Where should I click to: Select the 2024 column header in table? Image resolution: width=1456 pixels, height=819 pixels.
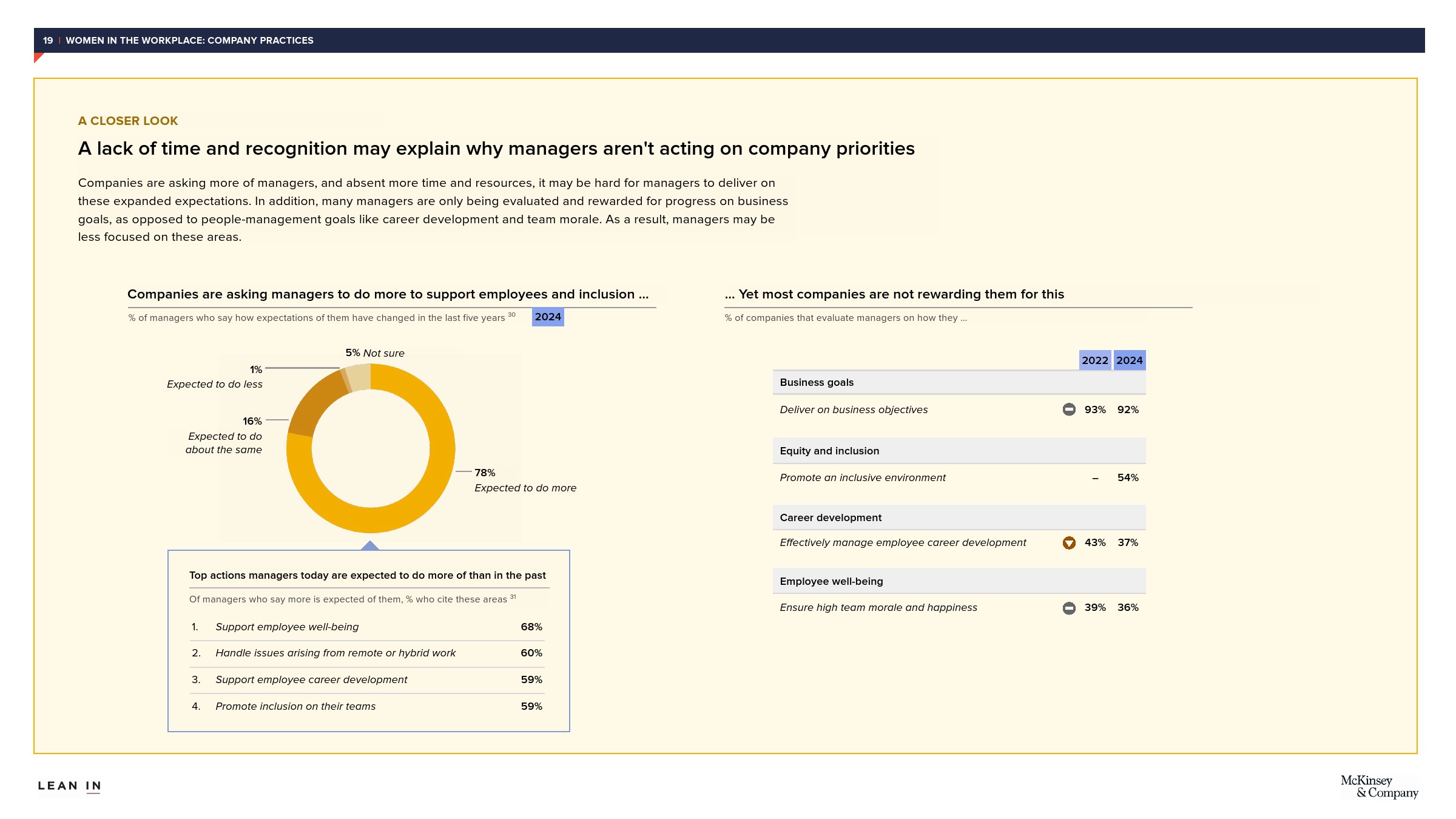pos(1130,360)
